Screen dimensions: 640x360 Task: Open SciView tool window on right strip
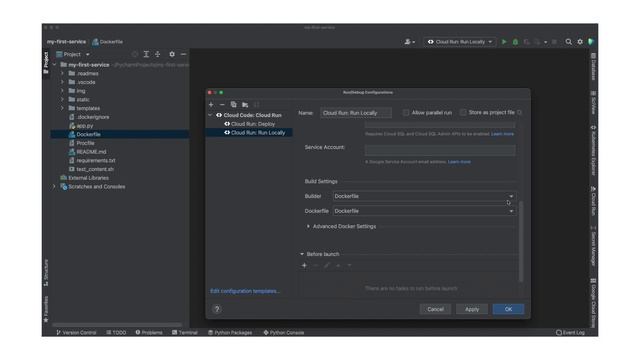(x=593, y=102)
